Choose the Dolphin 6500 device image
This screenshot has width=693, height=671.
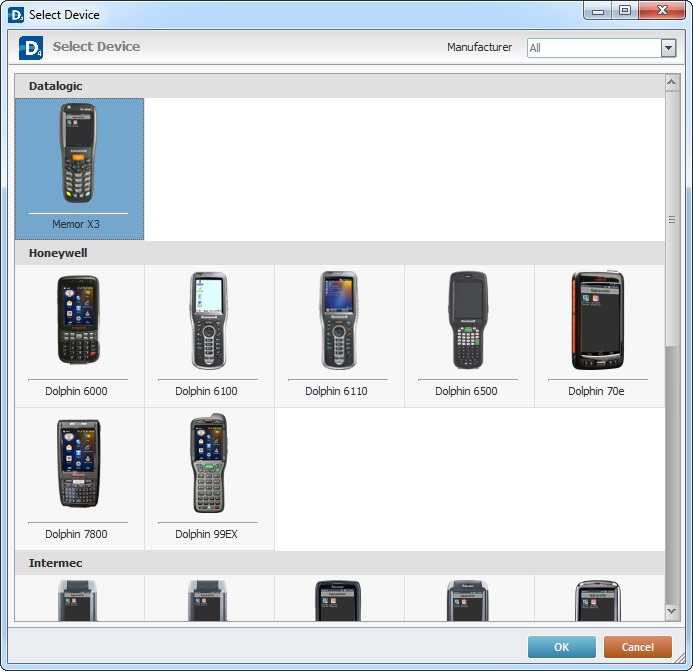[468, 320]
